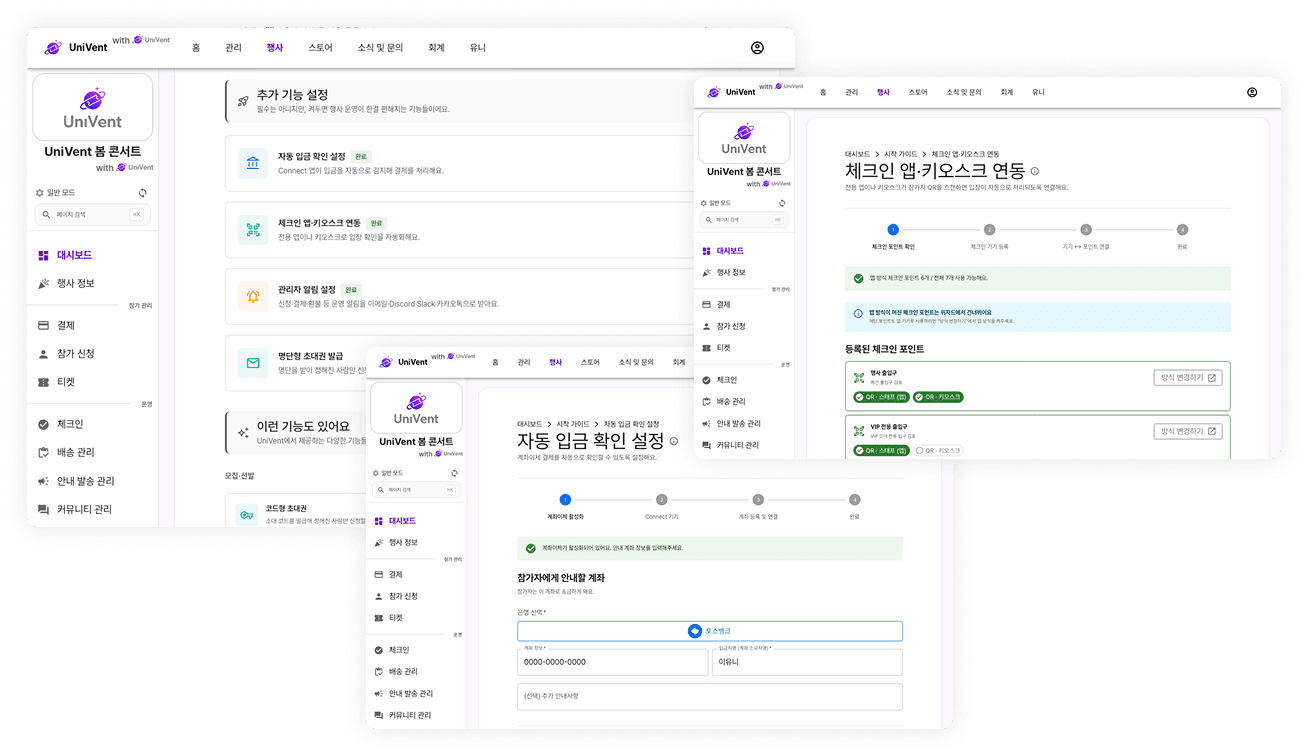1308x756 pixels.
Task: Select 관리 in 자동 입금 확인 설정 window nav
Action: point(524,362)
